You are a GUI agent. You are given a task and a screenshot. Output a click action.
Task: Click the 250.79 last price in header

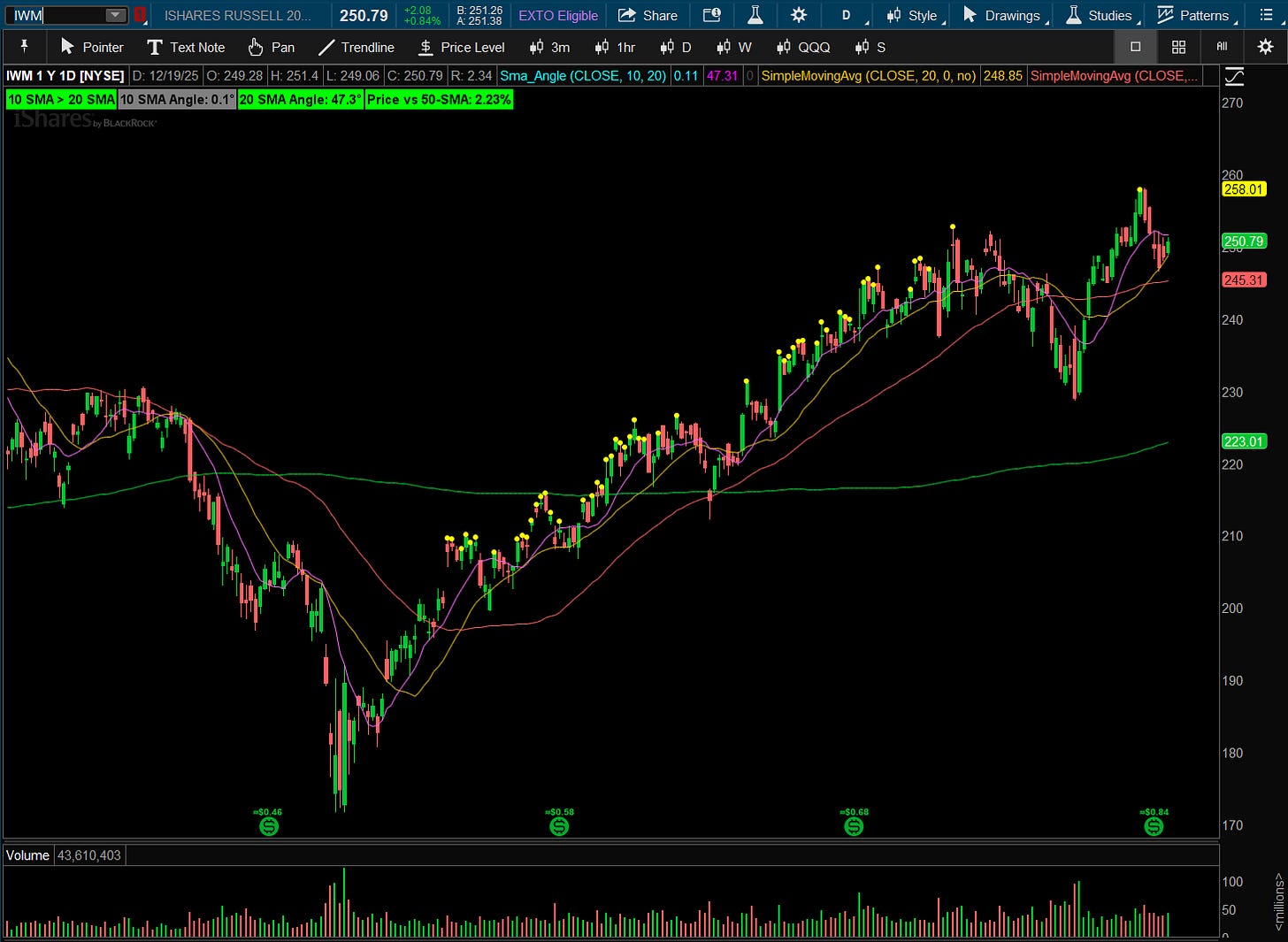[x=364, y=15]
